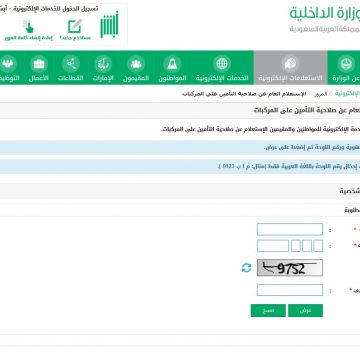Refresh the captcha image with the blue arrows
This screenshot has width=360, height=360.
coord(246,267)
